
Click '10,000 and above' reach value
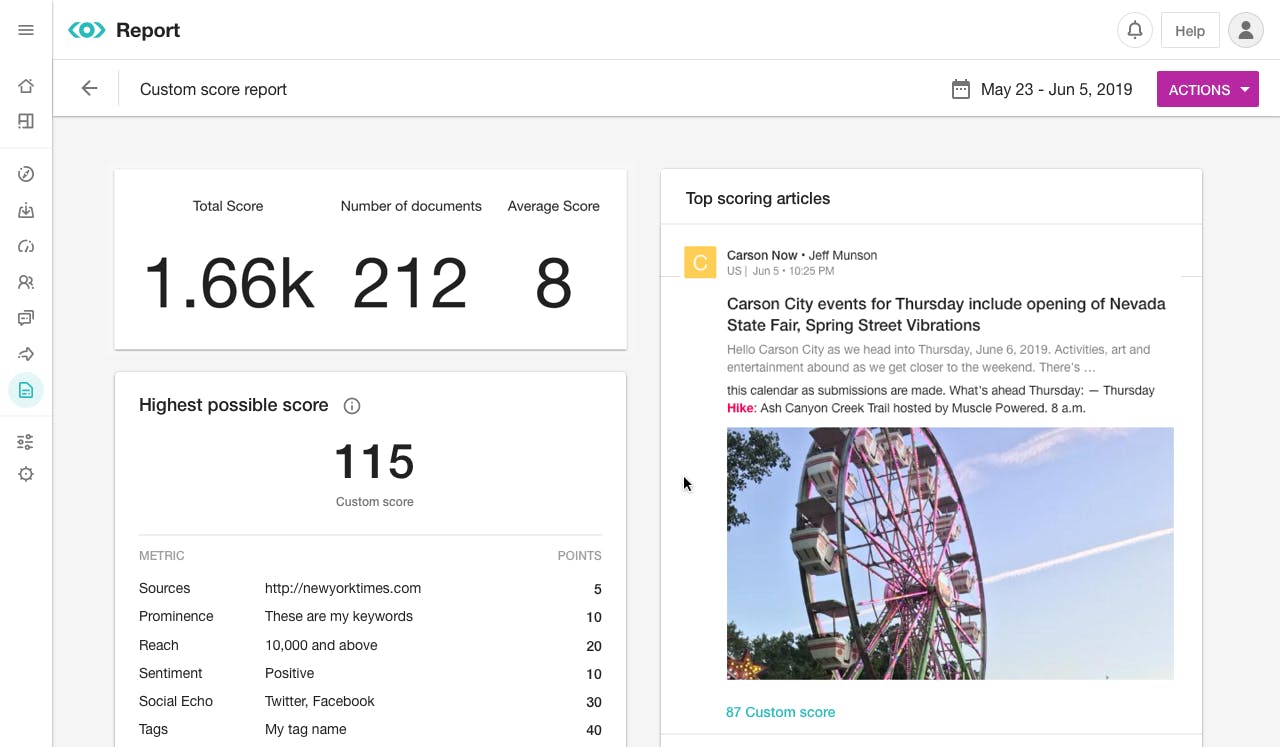[x=321, y=645]
